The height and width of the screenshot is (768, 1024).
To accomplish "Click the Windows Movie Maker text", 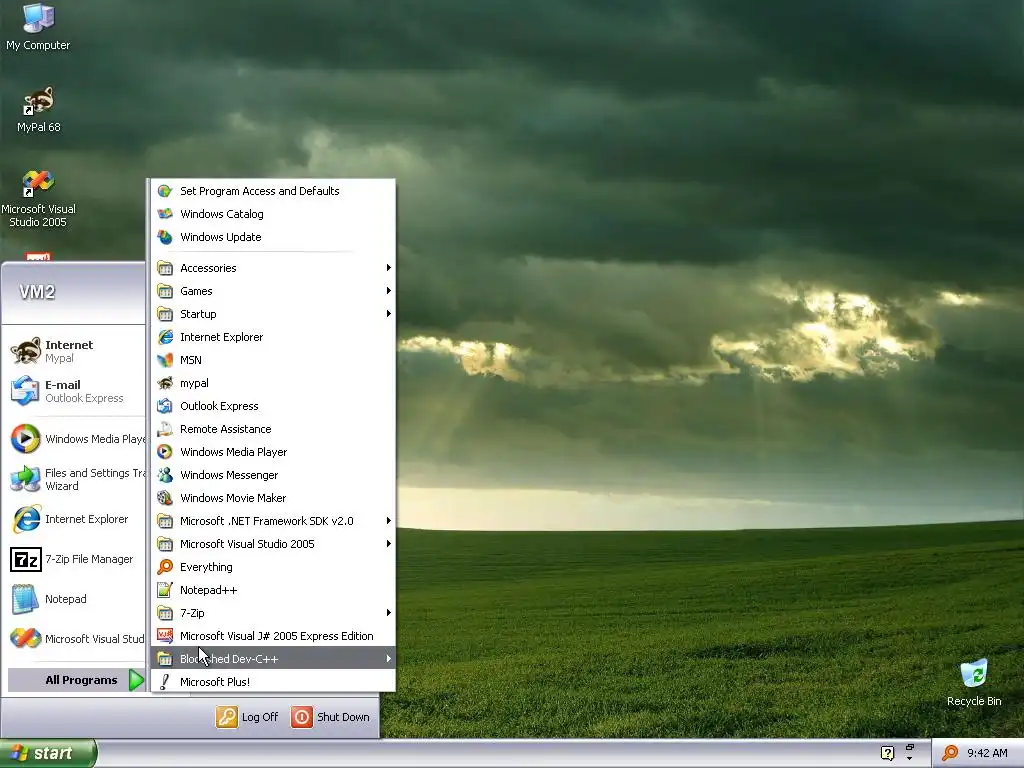I will (x=233, y=498).
